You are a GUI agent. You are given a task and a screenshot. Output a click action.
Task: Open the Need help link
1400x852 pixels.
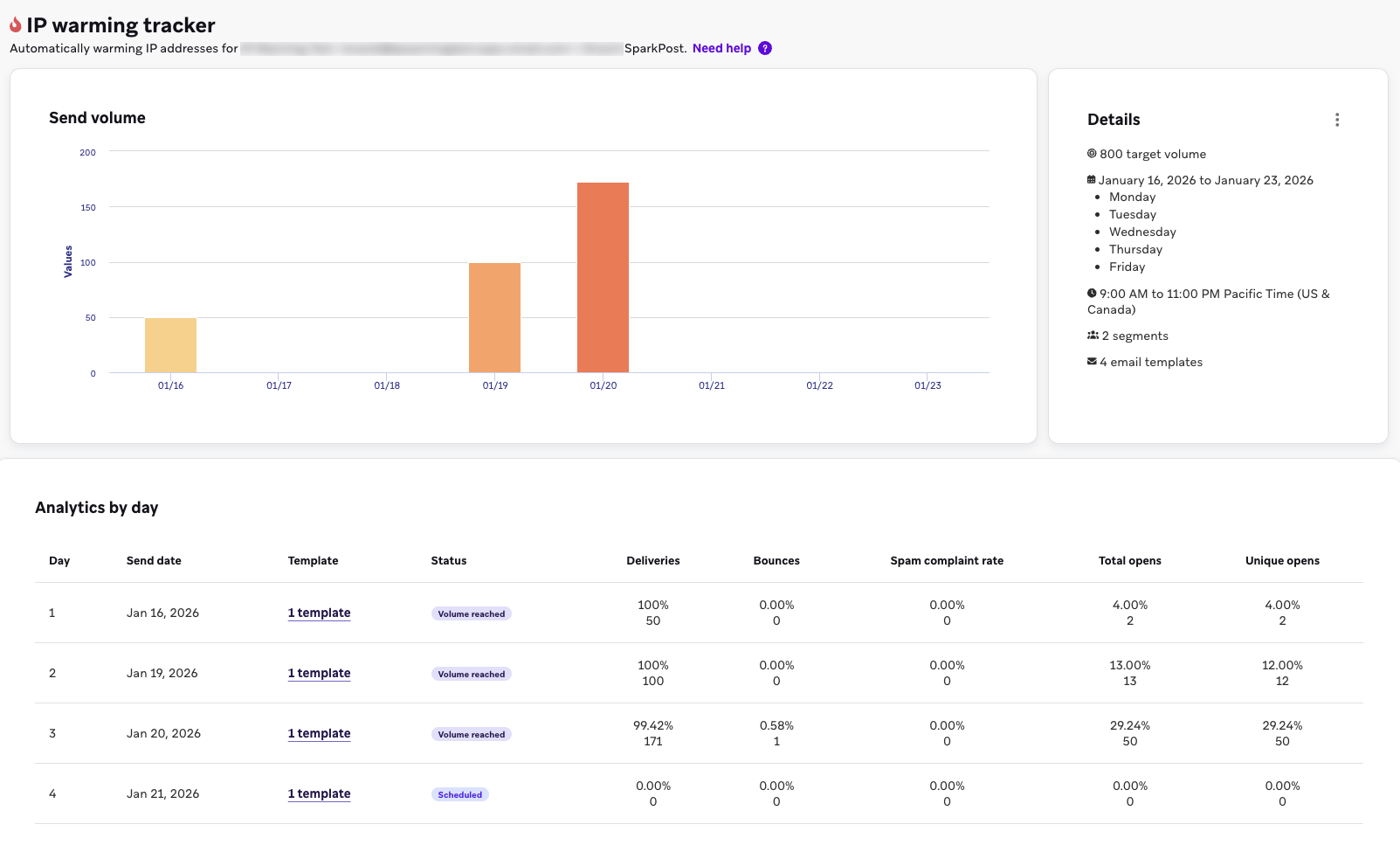(x=721, y=48)
